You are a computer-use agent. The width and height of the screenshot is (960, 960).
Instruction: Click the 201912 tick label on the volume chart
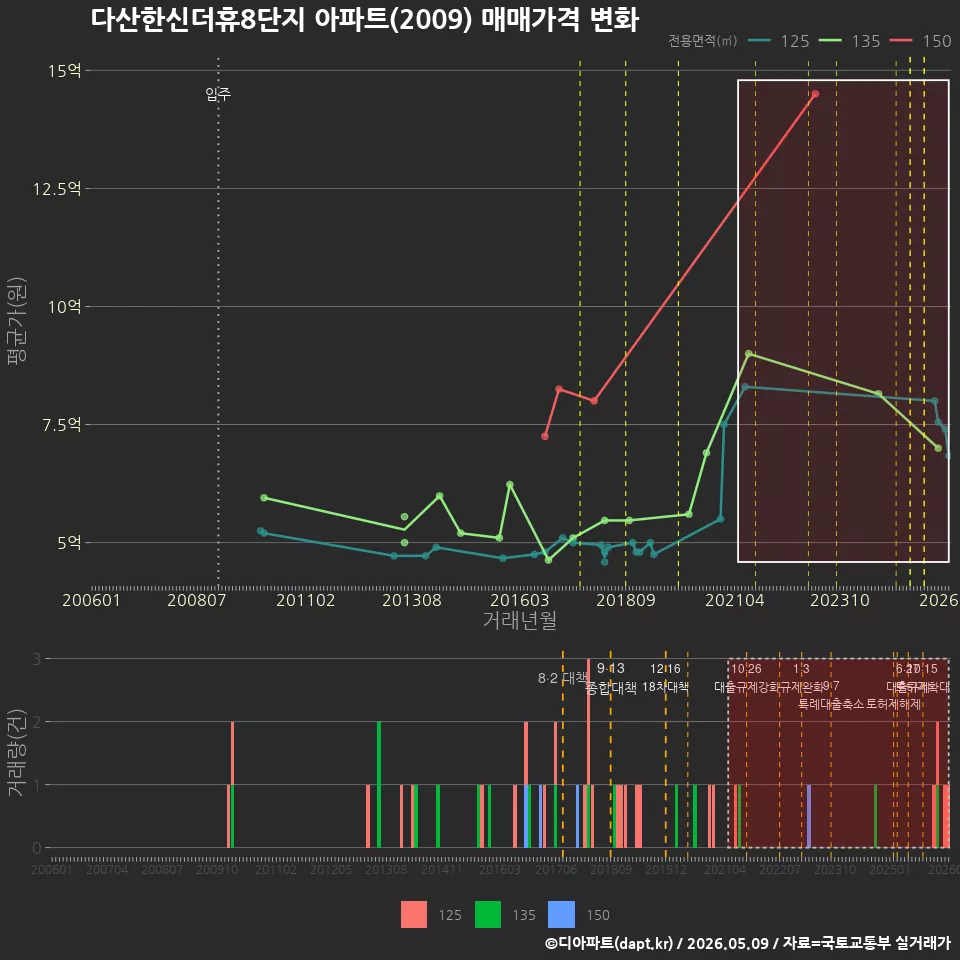coord(666,869)
